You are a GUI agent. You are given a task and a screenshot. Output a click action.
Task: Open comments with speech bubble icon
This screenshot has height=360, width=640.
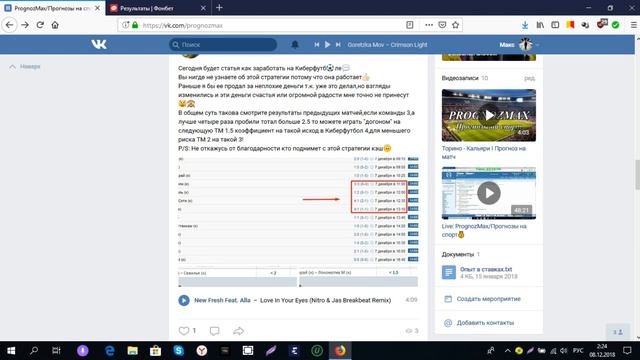pos(214,331)
